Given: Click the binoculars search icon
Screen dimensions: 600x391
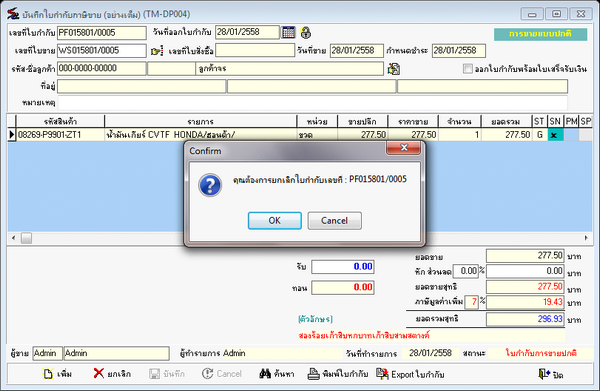Looking at the screenshot, I should click(x=265, y=373).
